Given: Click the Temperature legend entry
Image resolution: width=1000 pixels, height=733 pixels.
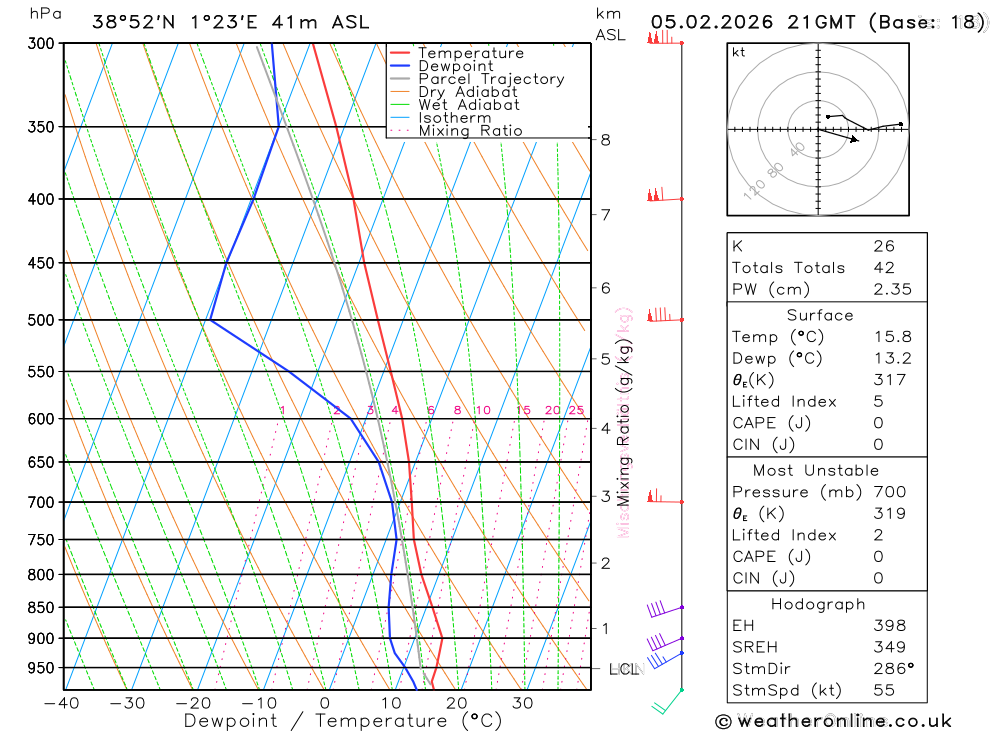Looking at the screenshot, I should [457, 53].
